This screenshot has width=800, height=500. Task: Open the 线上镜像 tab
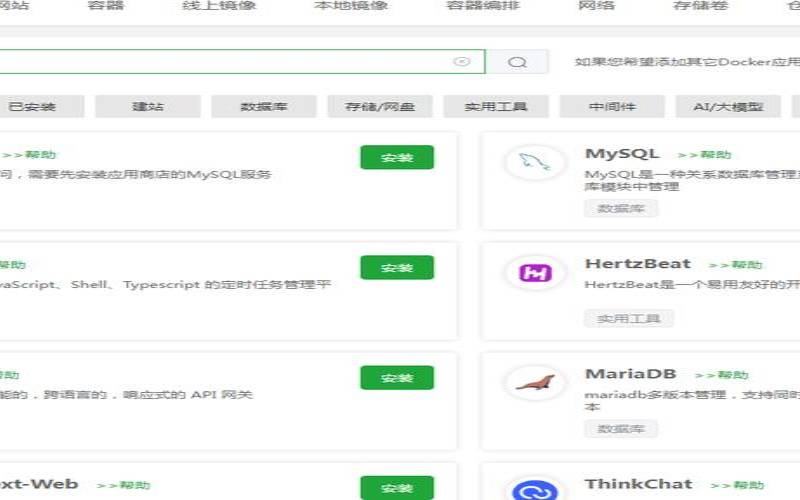pyautogui.click(x=219, y=6)
